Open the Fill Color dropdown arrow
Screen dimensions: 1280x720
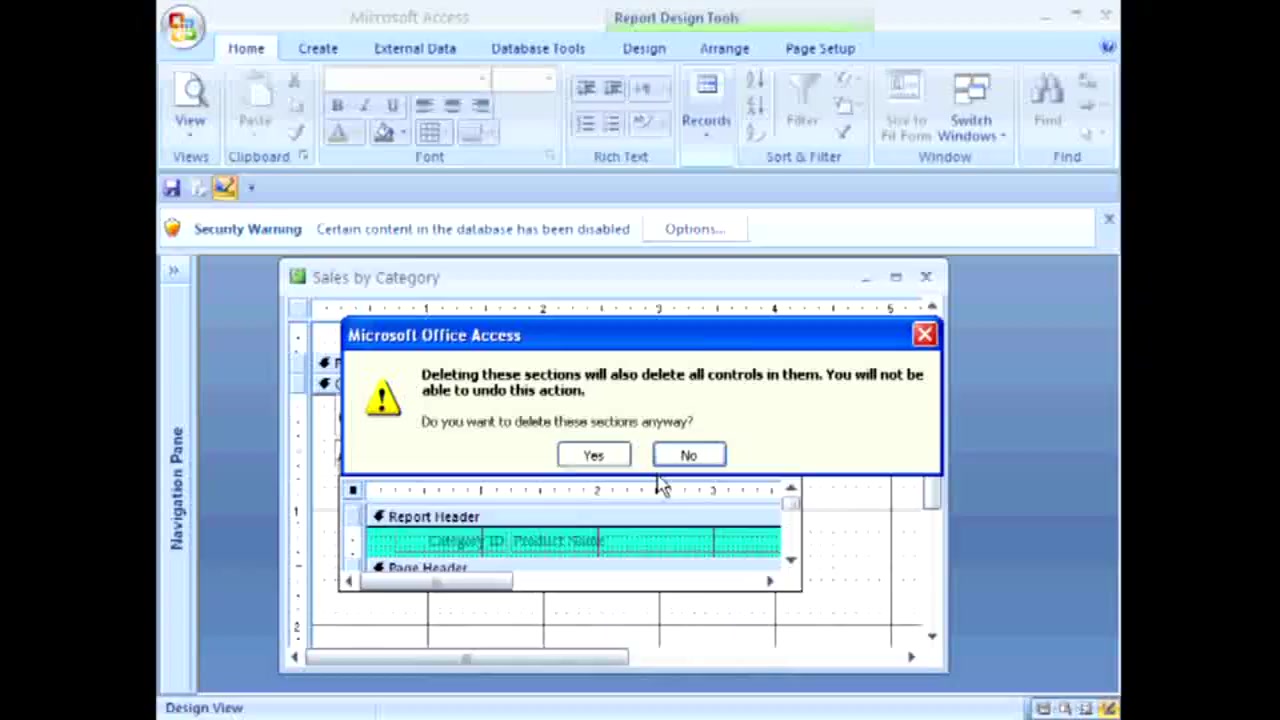tap(403, 132)
